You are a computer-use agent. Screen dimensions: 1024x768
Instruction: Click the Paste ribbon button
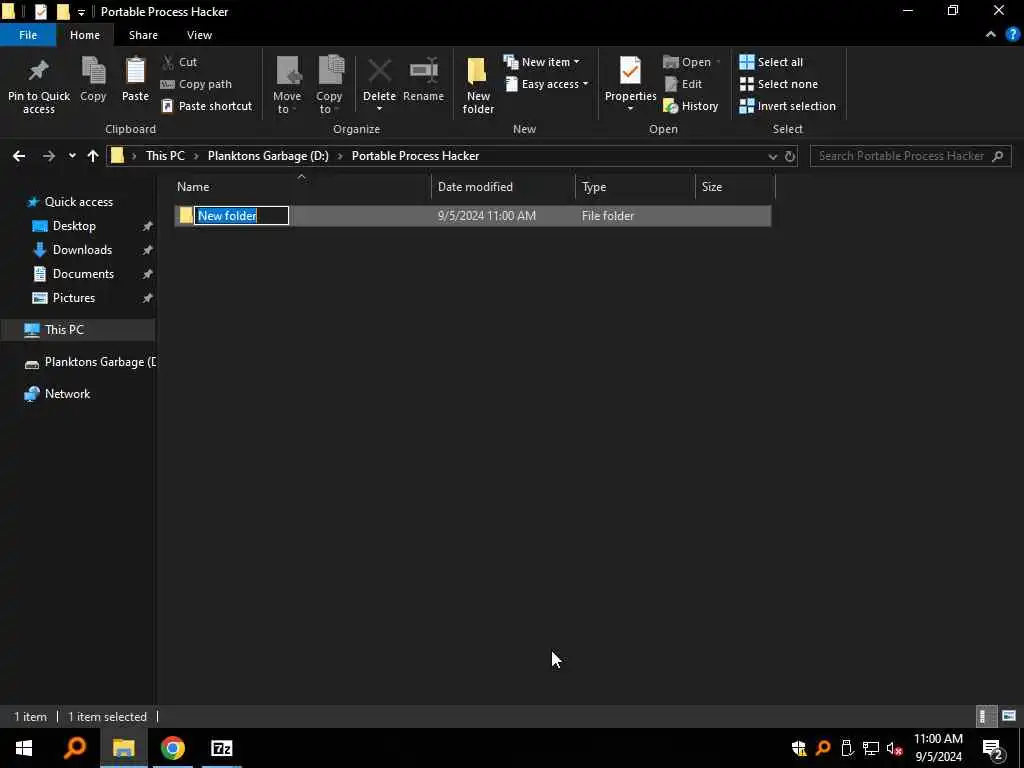click(135, 79)
